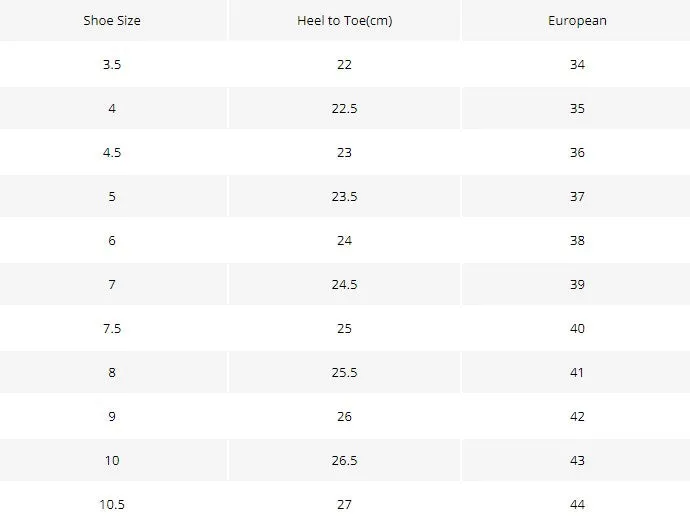Click the European column header
The height and width of the screenshot is (525, 690).
point(577,21)
